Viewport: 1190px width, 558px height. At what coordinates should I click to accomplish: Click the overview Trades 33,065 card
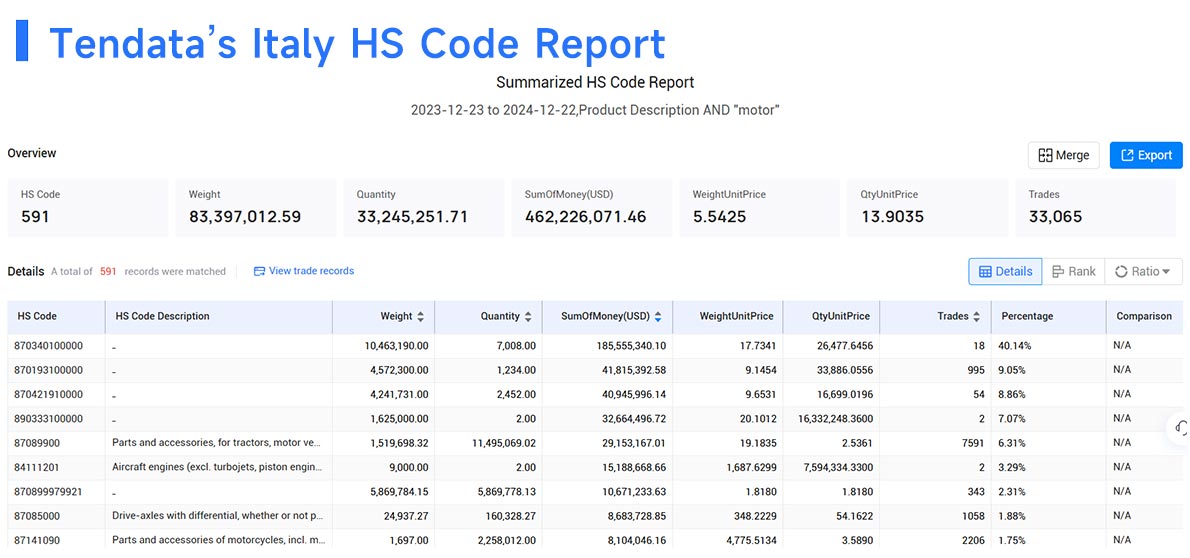[x=1096, y=208]
